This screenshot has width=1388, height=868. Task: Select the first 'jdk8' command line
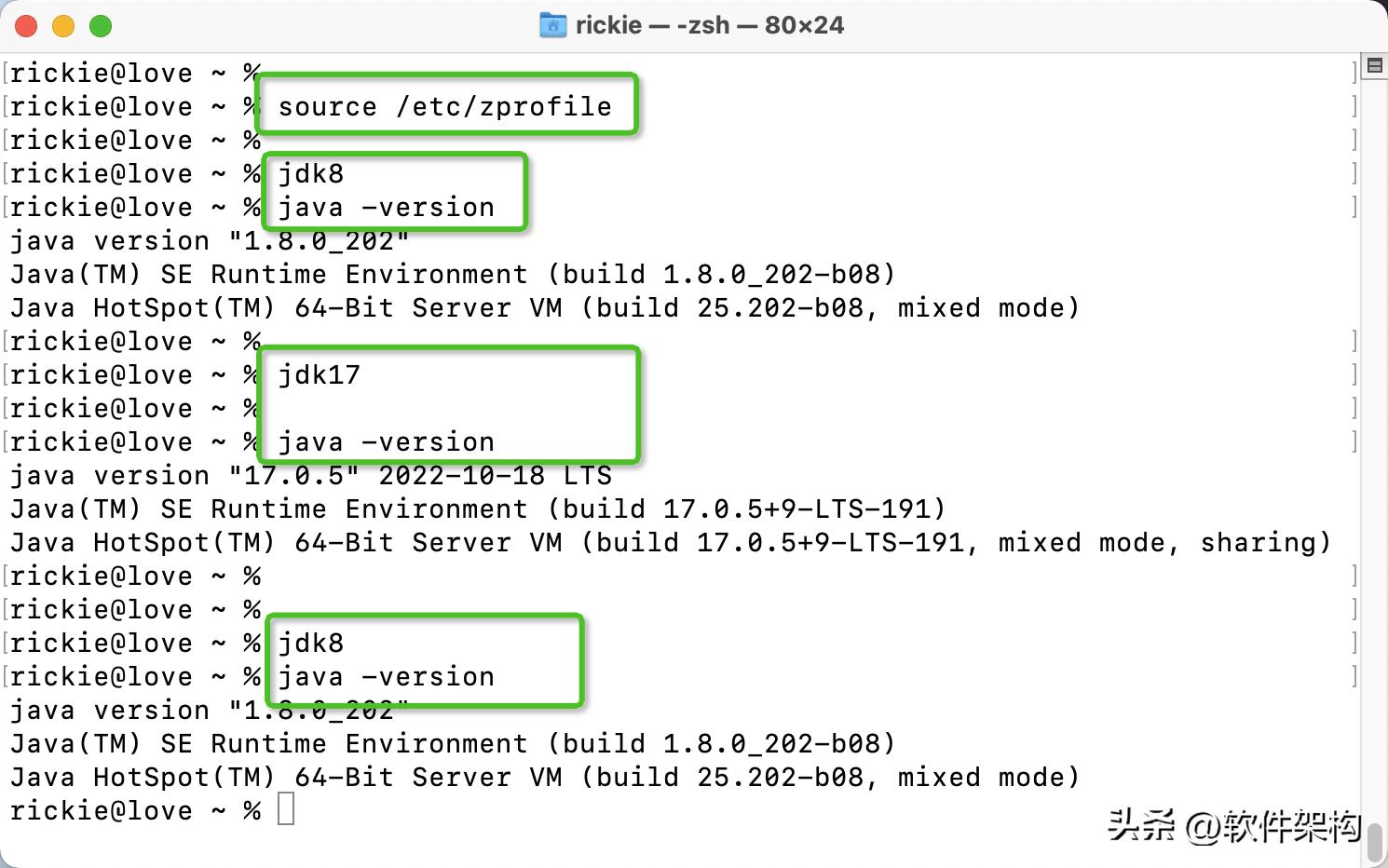point(309,173)
